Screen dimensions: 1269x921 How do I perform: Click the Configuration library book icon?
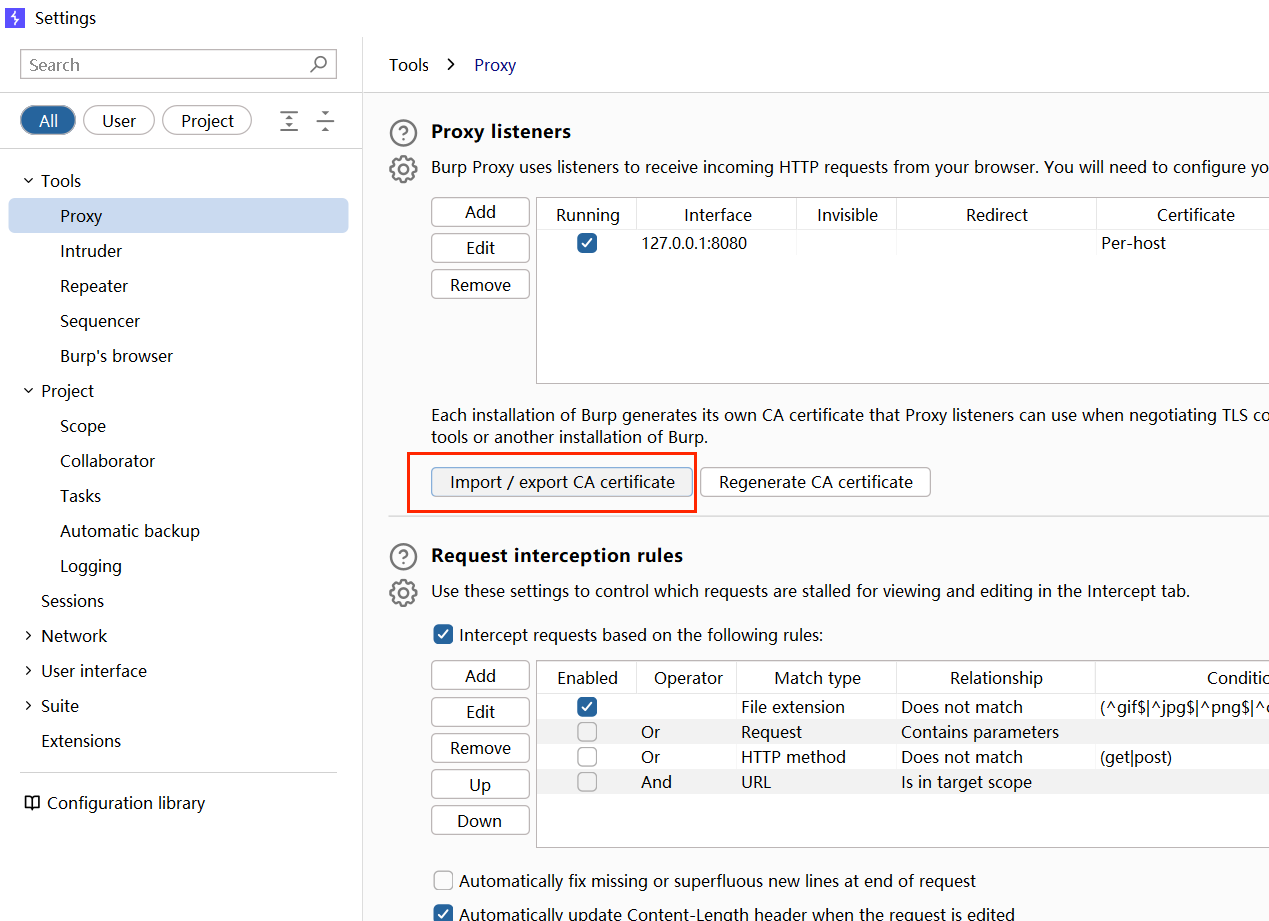coord(32,803)
